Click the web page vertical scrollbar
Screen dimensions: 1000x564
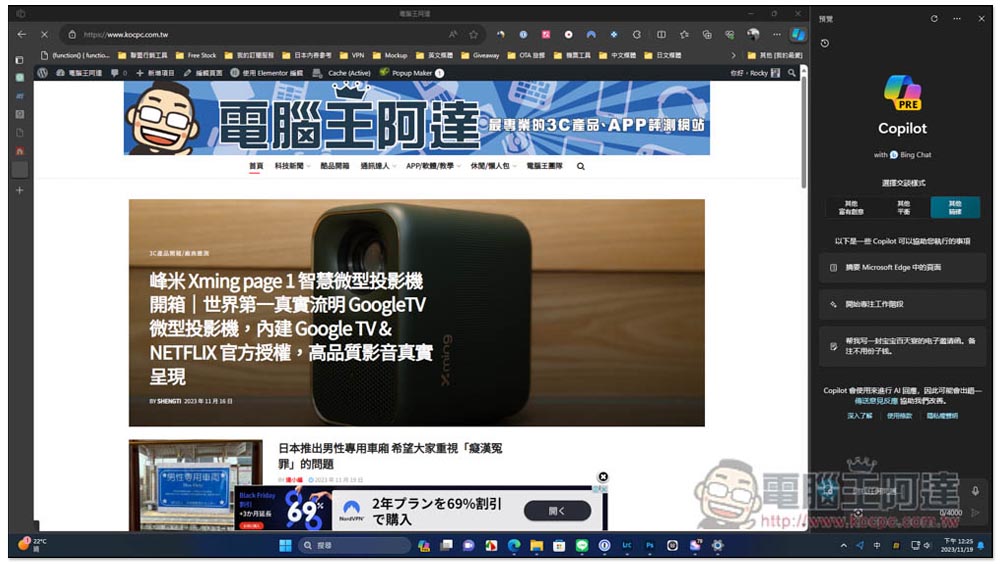[804, 134]
